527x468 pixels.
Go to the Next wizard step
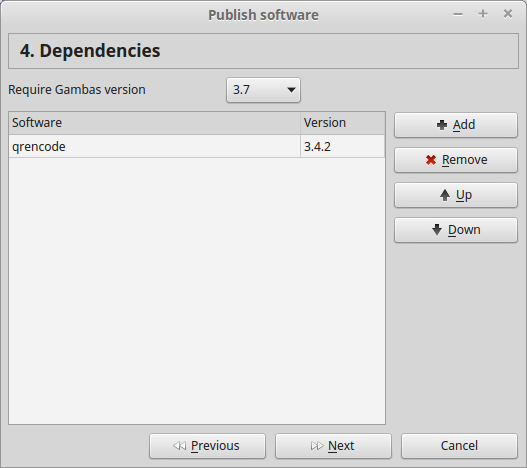[x=333, y=446]
